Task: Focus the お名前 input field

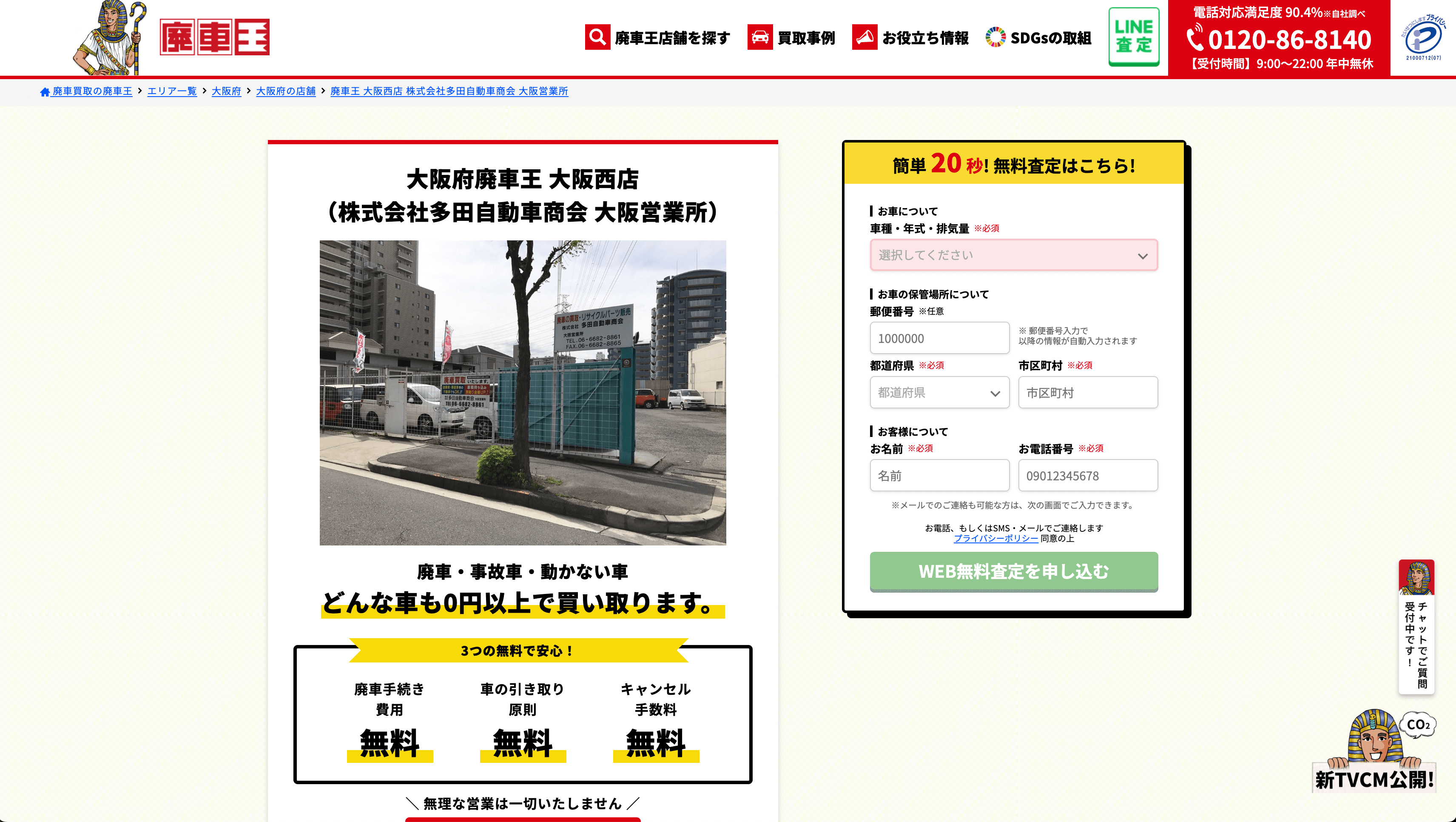Action: pyautogui.click(x=939, y=475)
